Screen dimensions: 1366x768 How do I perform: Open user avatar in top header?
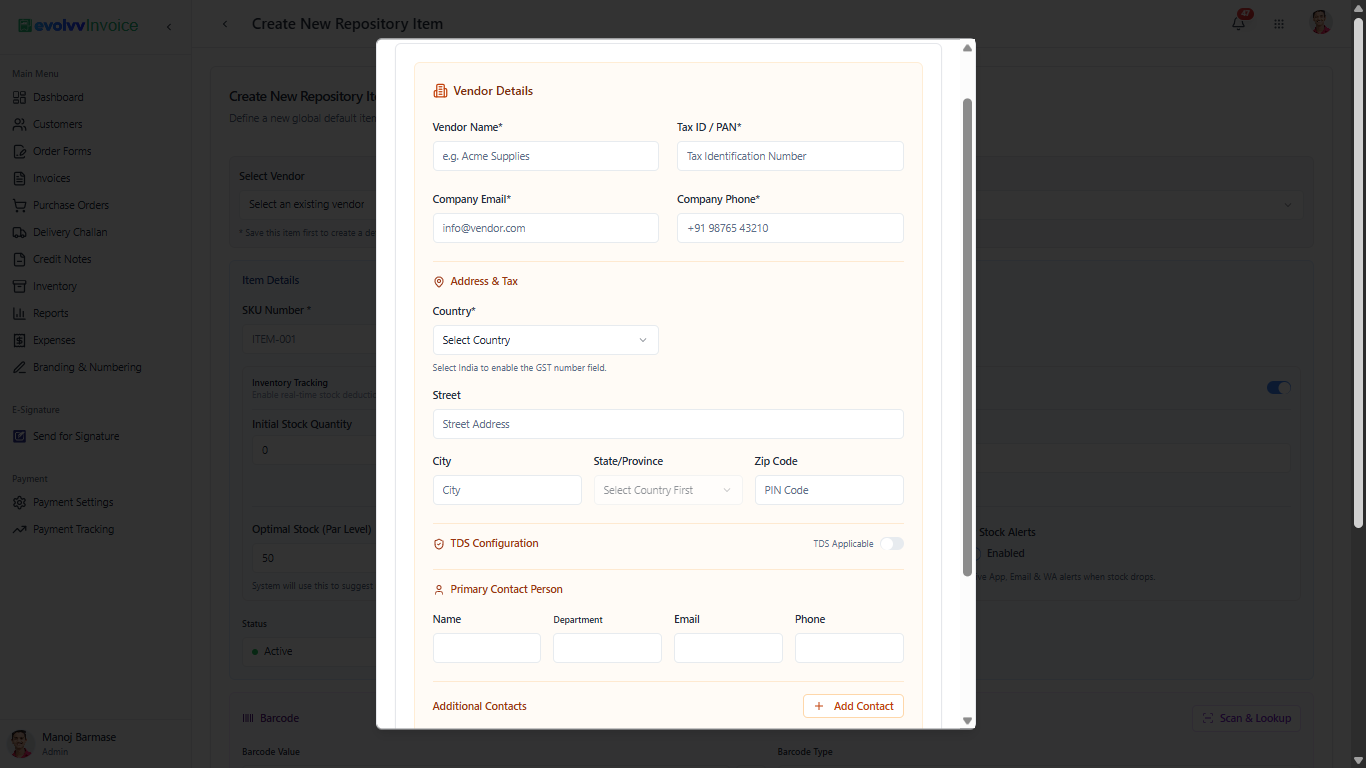(1321, 23)
